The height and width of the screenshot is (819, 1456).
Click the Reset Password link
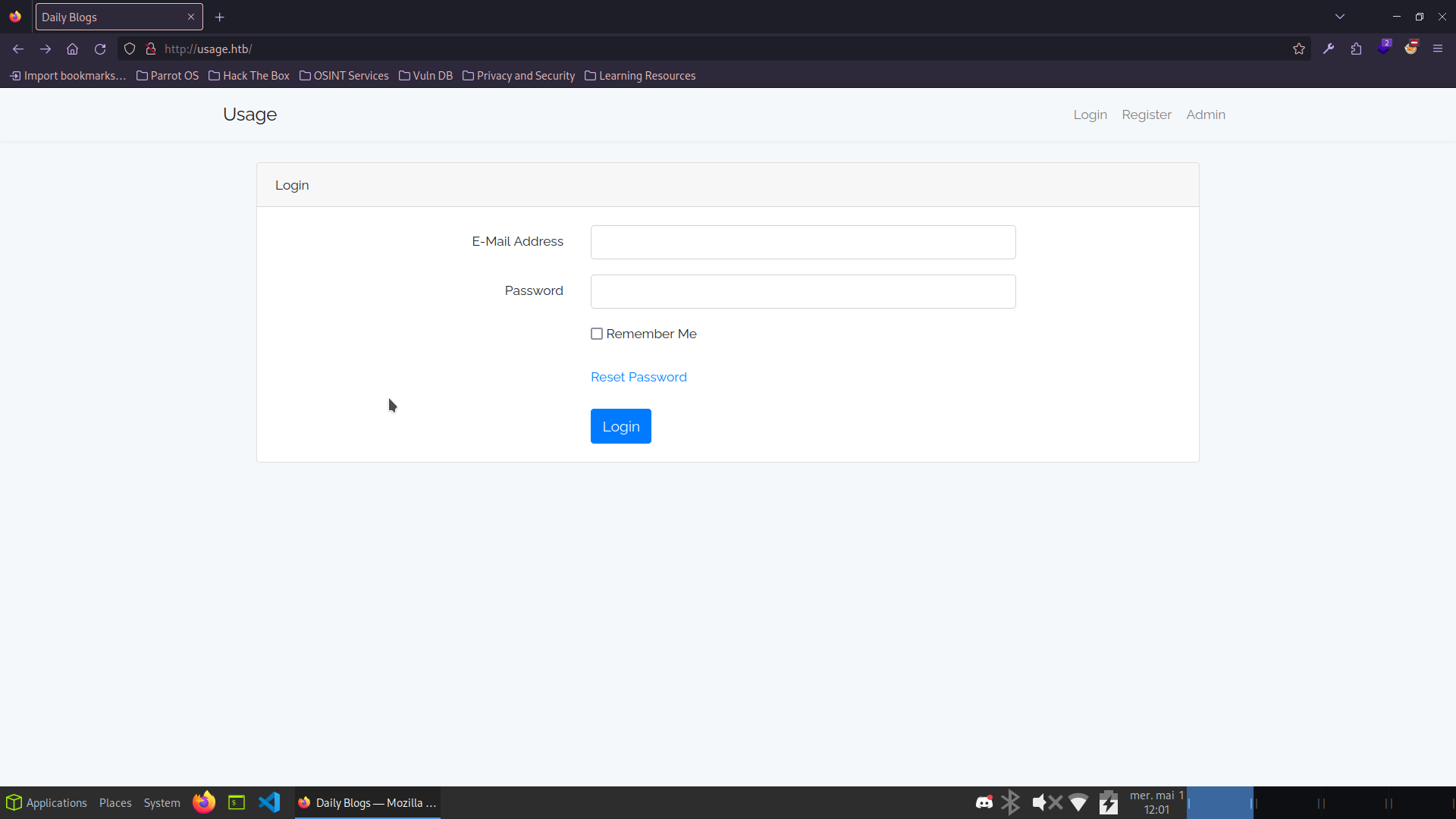pos(638,377)
